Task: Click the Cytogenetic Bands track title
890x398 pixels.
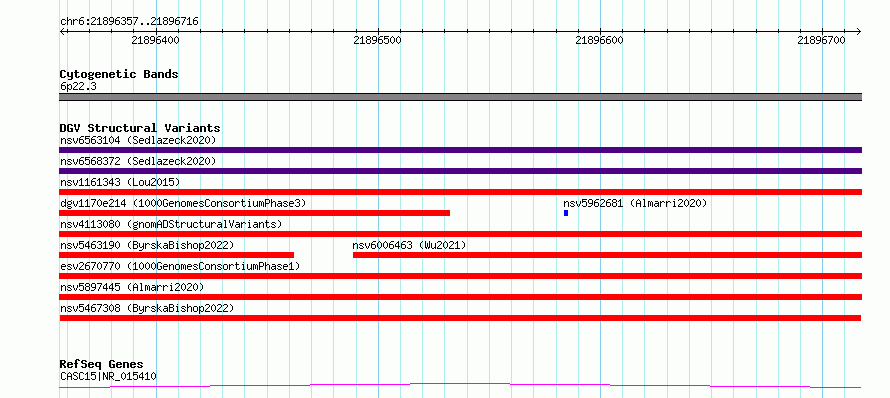Action: (x=119, y=74)
